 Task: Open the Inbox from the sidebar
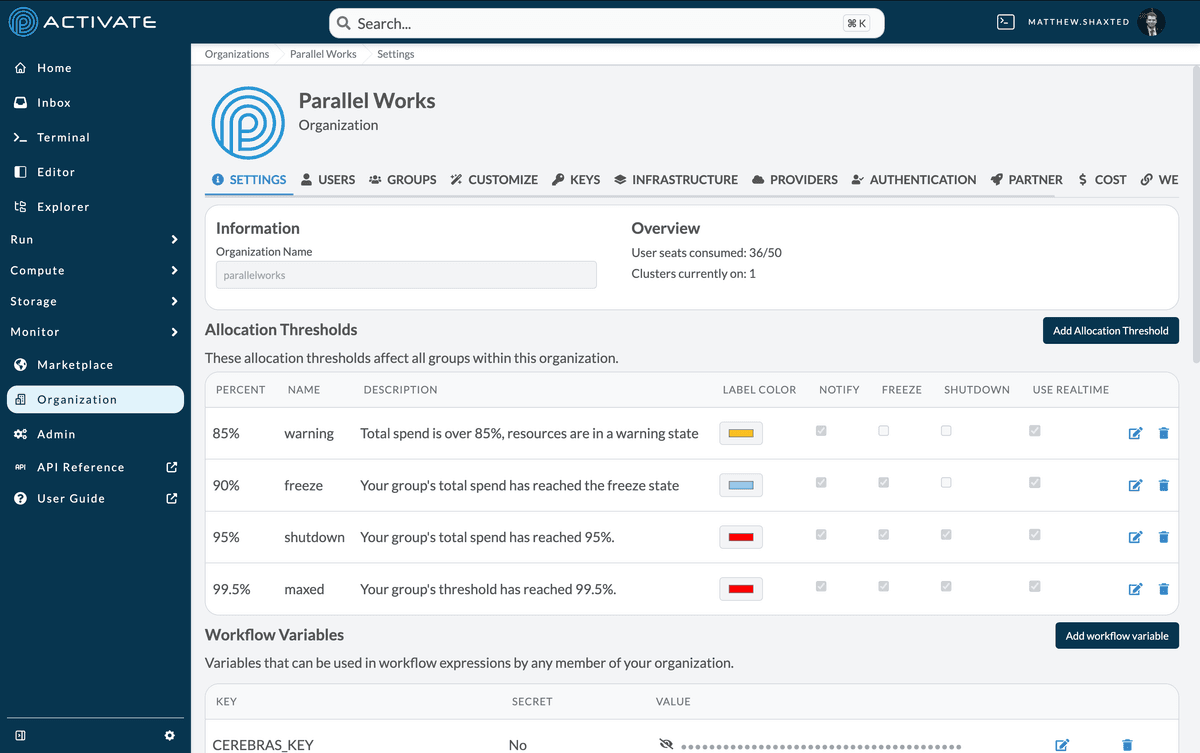click(52, 102)
